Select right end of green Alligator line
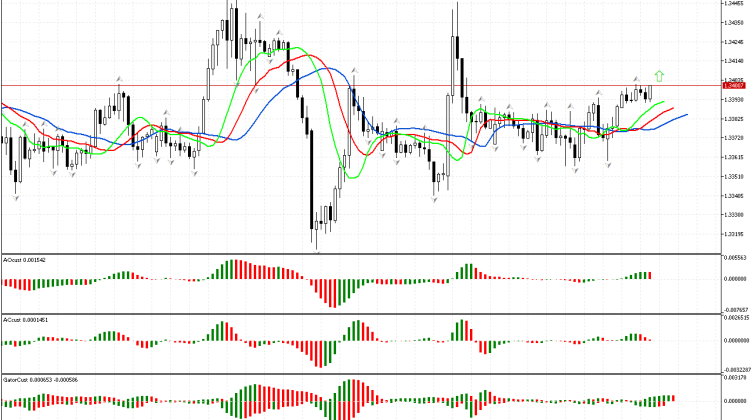This screenshot has height=420, width=752. coord(663,102)
